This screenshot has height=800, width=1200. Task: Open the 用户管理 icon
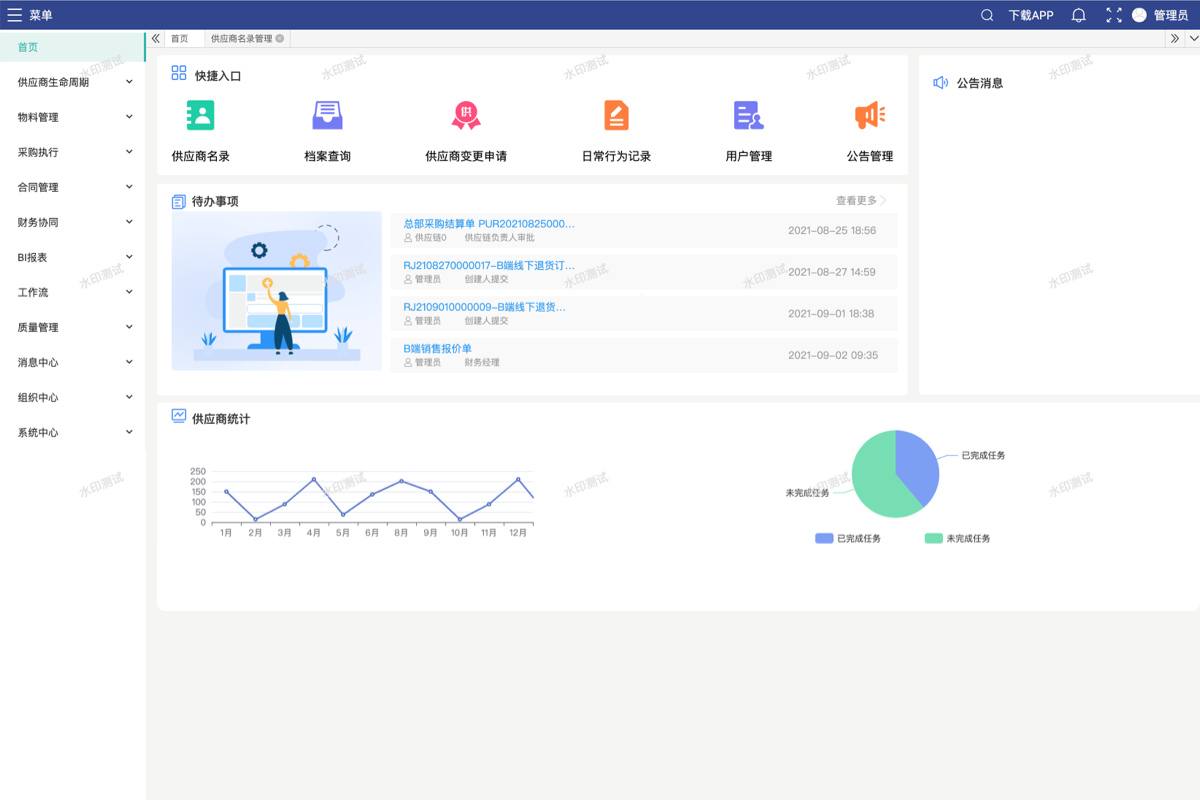(748, 116)
